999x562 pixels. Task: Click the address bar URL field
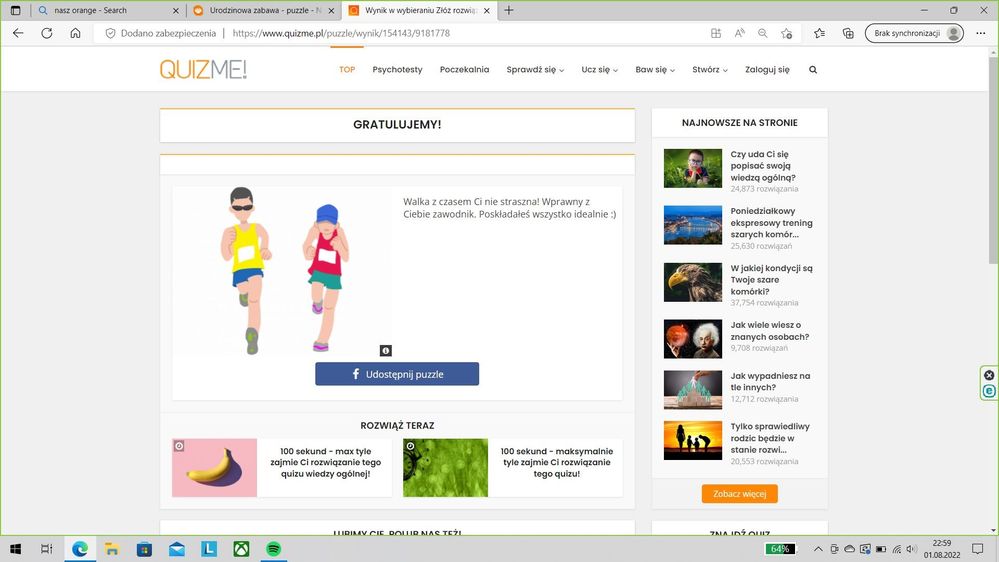[x=450, y=33]
